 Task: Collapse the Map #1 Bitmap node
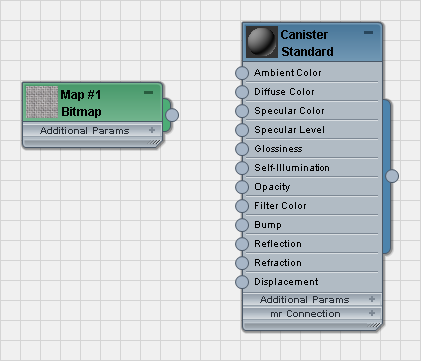[x=148, y=92]
